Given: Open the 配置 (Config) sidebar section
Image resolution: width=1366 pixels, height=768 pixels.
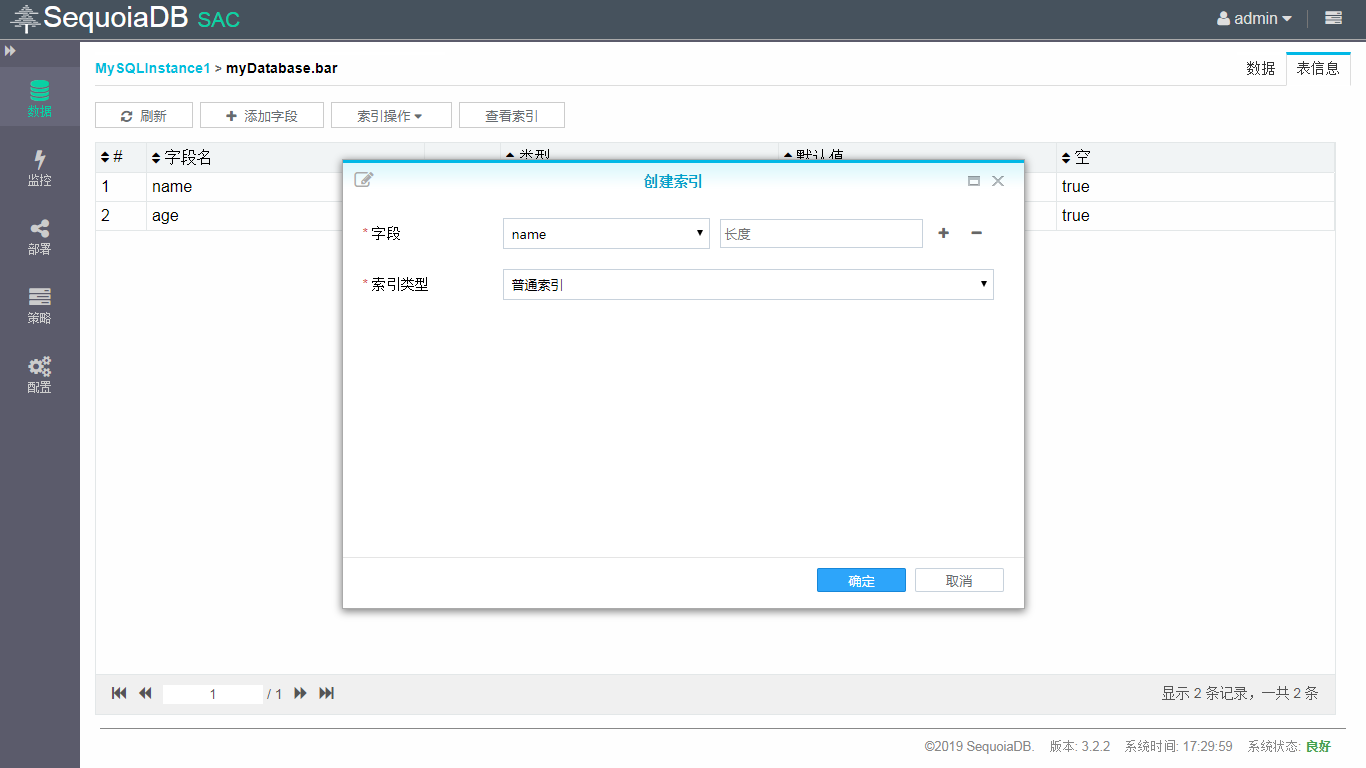Looking at the screenshot, I should click(x=39, y=375).
